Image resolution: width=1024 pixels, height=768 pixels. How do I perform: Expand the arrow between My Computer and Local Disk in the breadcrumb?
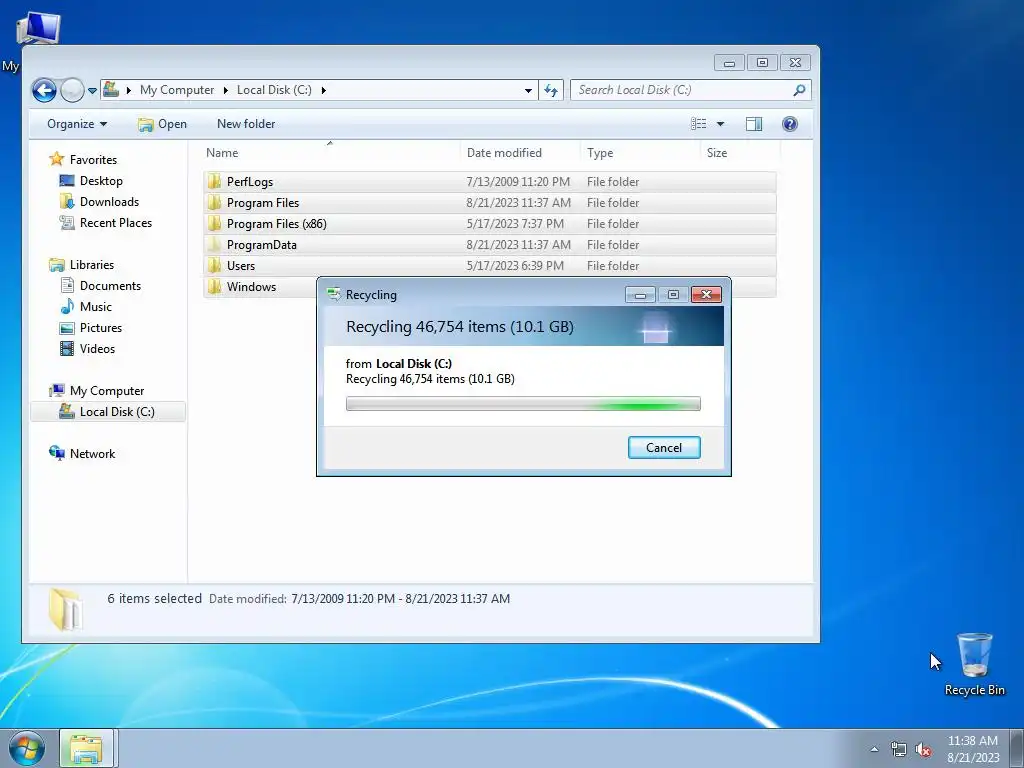(x=225, y=90)
